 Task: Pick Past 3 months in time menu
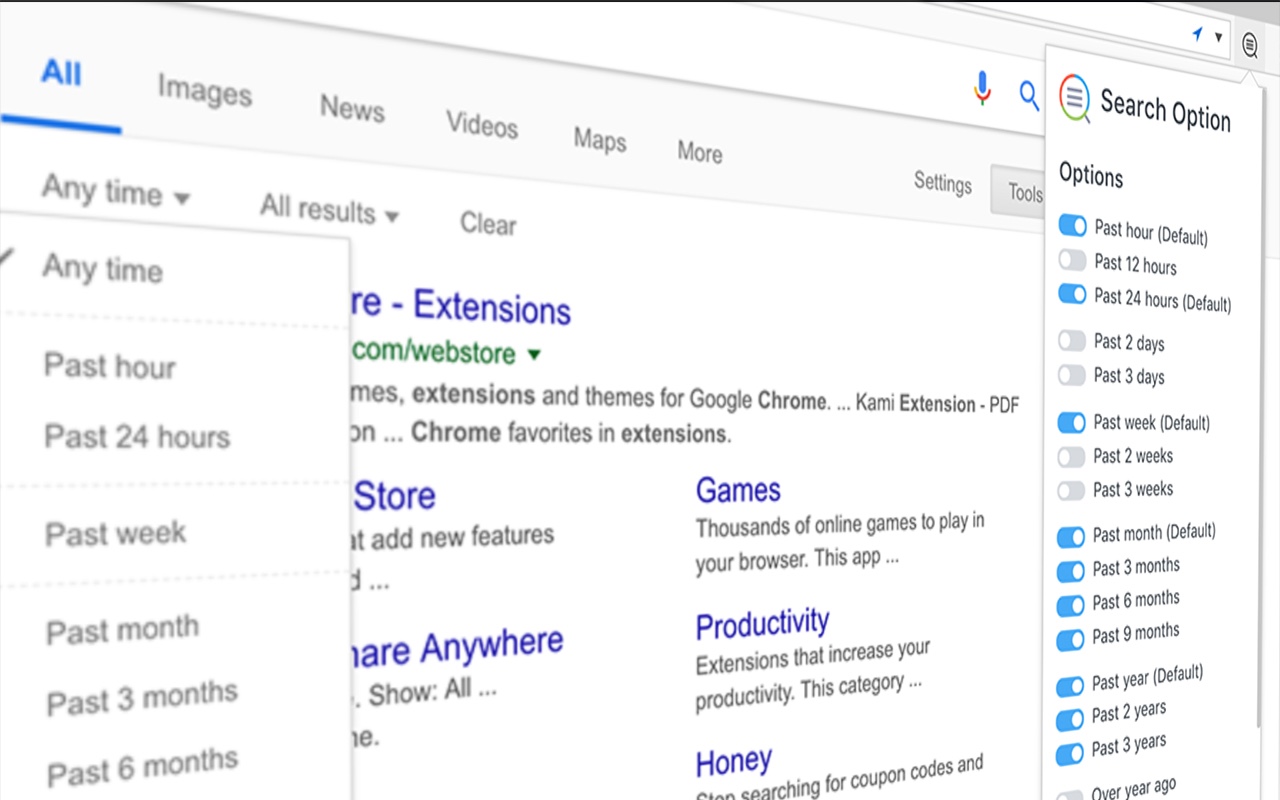pos(142,699)
